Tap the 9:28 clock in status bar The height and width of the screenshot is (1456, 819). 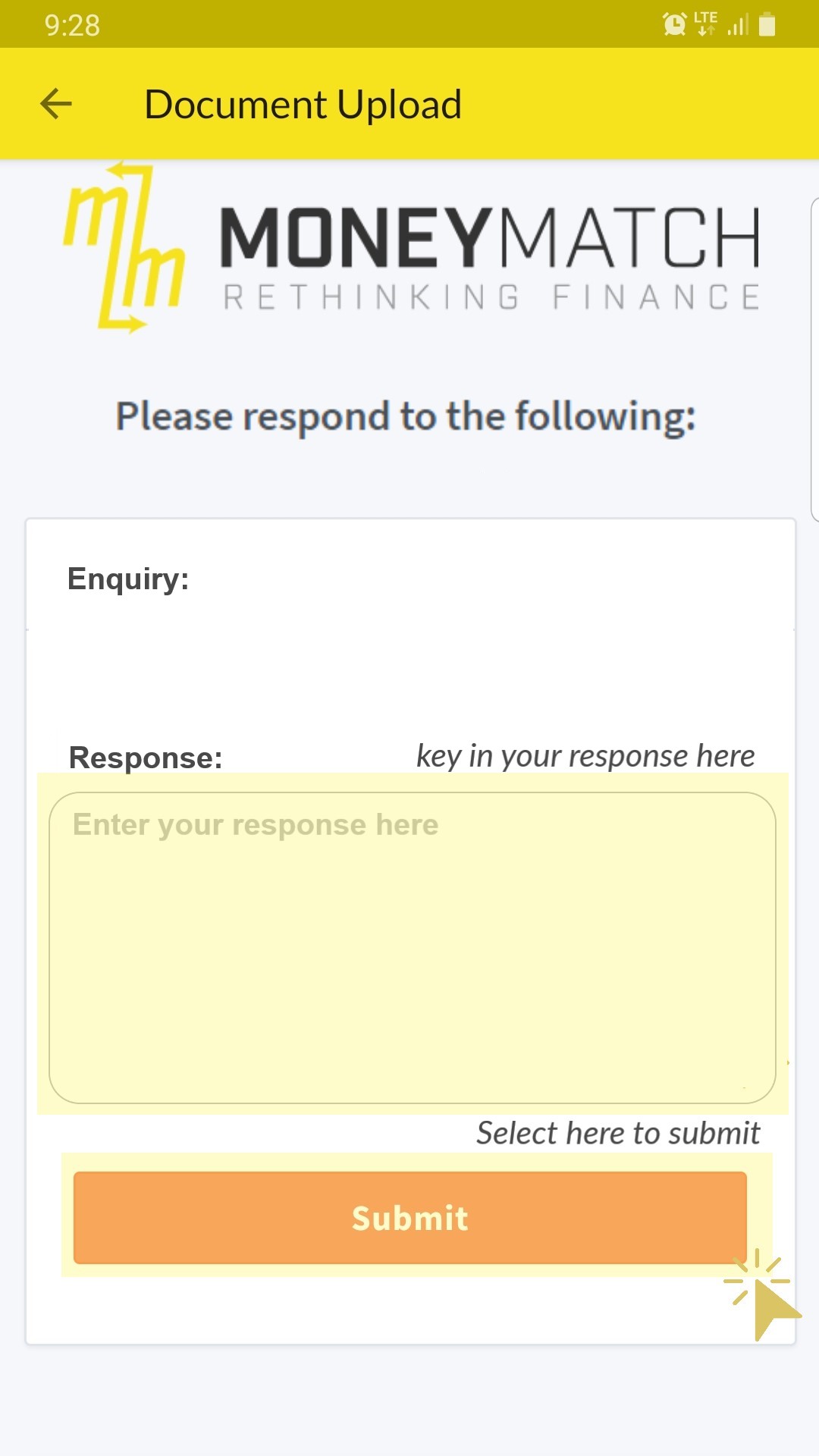tap(72, 25)
